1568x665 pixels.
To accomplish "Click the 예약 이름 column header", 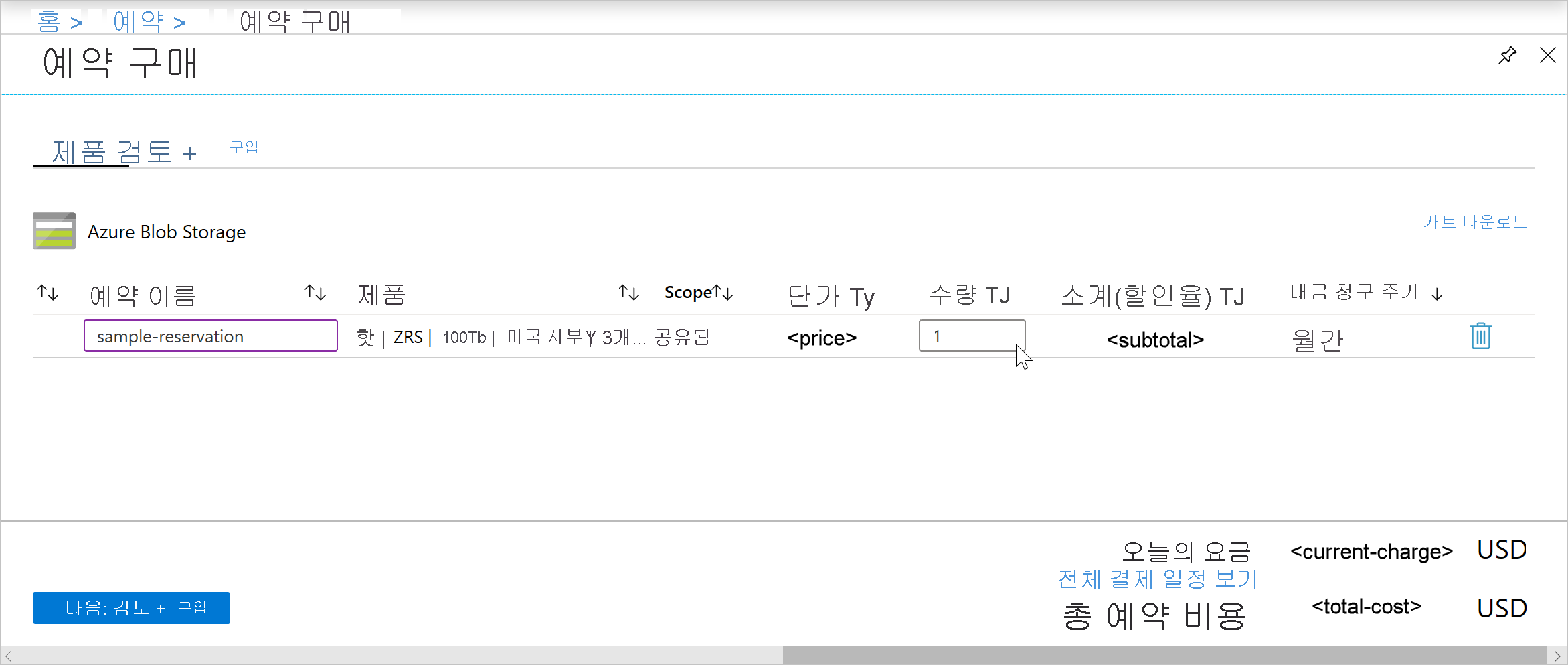I will (143, 295).
